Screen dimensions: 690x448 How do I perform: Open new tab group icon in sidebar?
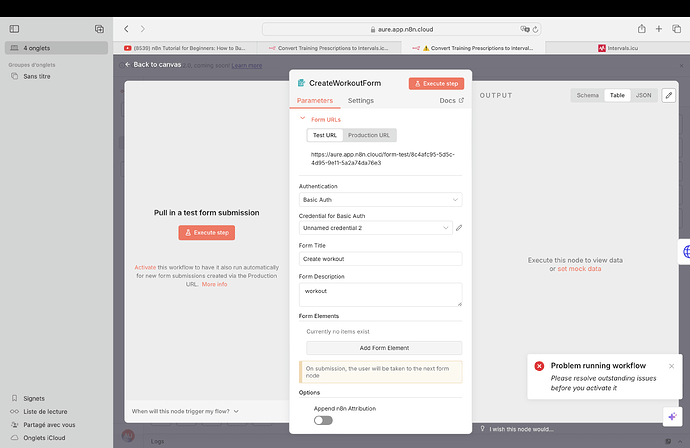[99, 29]
